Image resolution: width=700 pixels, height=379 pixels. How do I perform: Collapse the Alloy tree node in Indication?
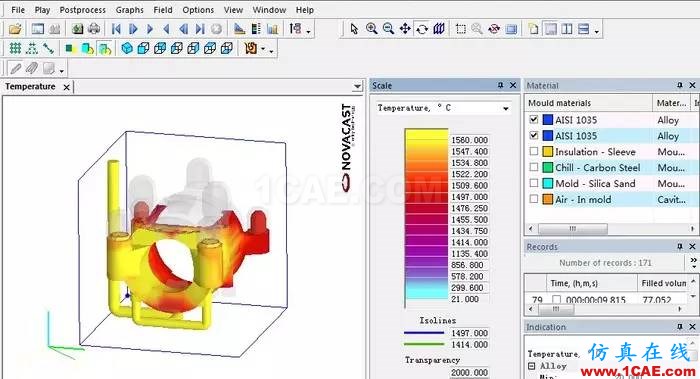click(x=532, y=366)
